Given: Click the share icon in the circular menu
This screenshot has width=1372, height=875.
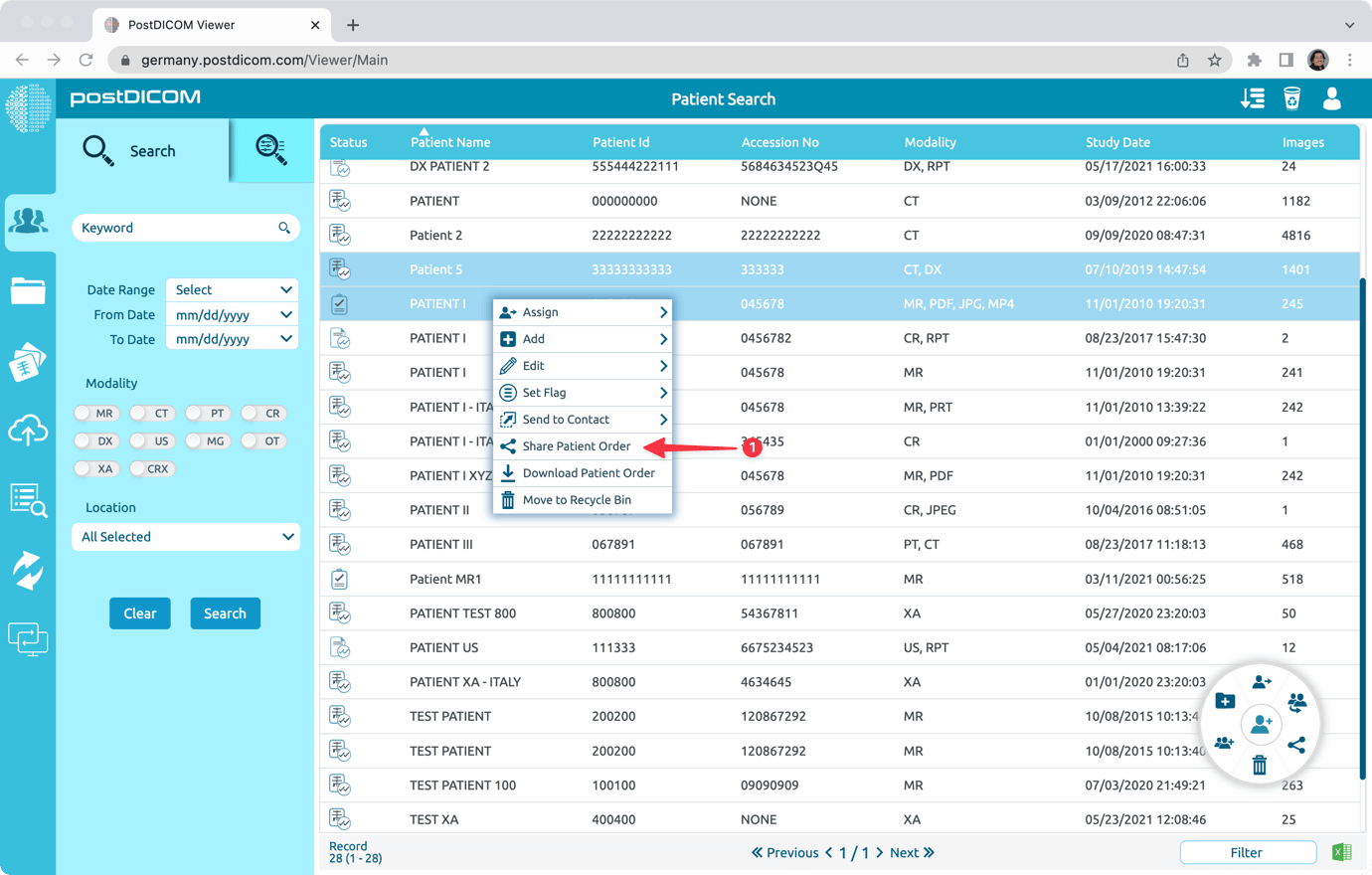Looking at the screenshot, I should coord(1297,744).
